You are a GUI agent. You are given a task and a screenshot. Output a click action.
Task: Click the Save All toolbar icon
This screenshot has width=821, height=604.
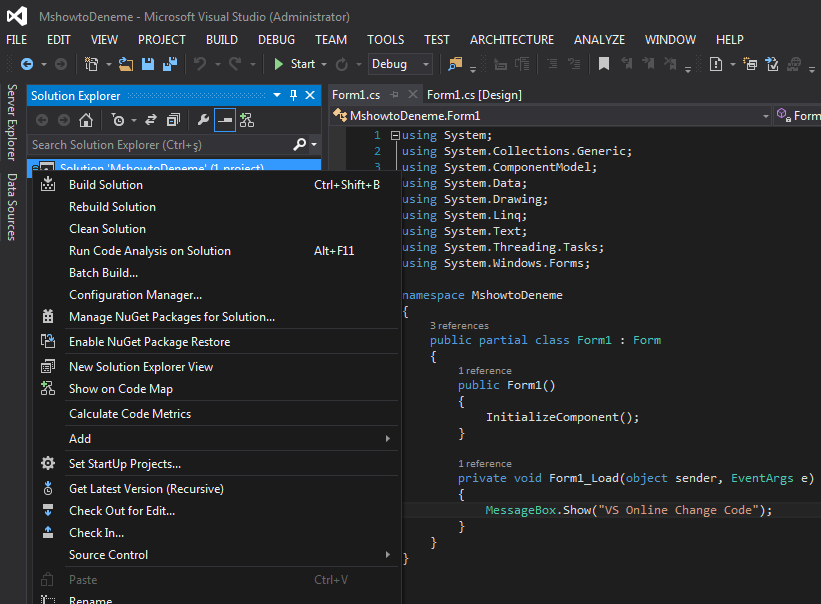click(x=170, y=64)
